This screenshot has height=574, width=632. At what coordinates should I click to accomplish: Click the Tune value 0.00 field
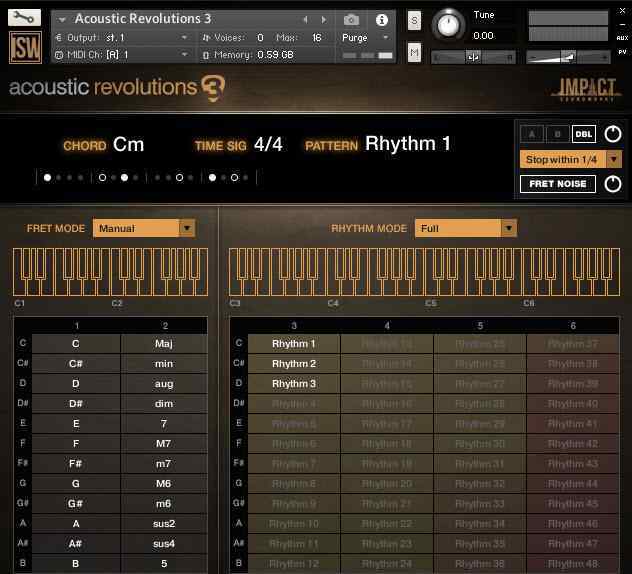(x=484, y=35)
